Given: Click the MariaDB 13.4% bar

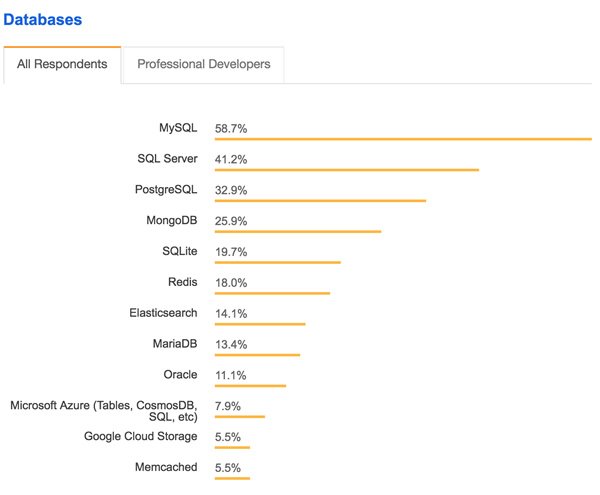Looking at the screenshot, I should (x=257, y=355).
